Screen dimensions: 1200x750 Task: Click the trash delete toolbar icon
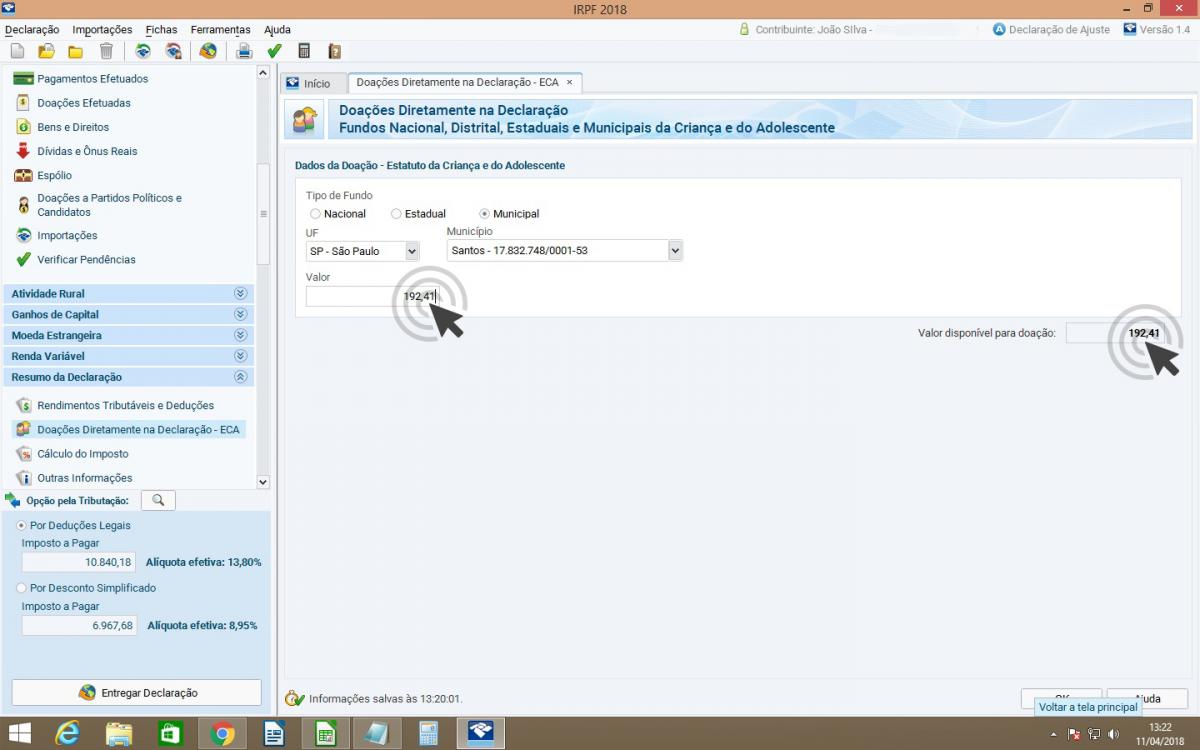click(x=106, y=51)
